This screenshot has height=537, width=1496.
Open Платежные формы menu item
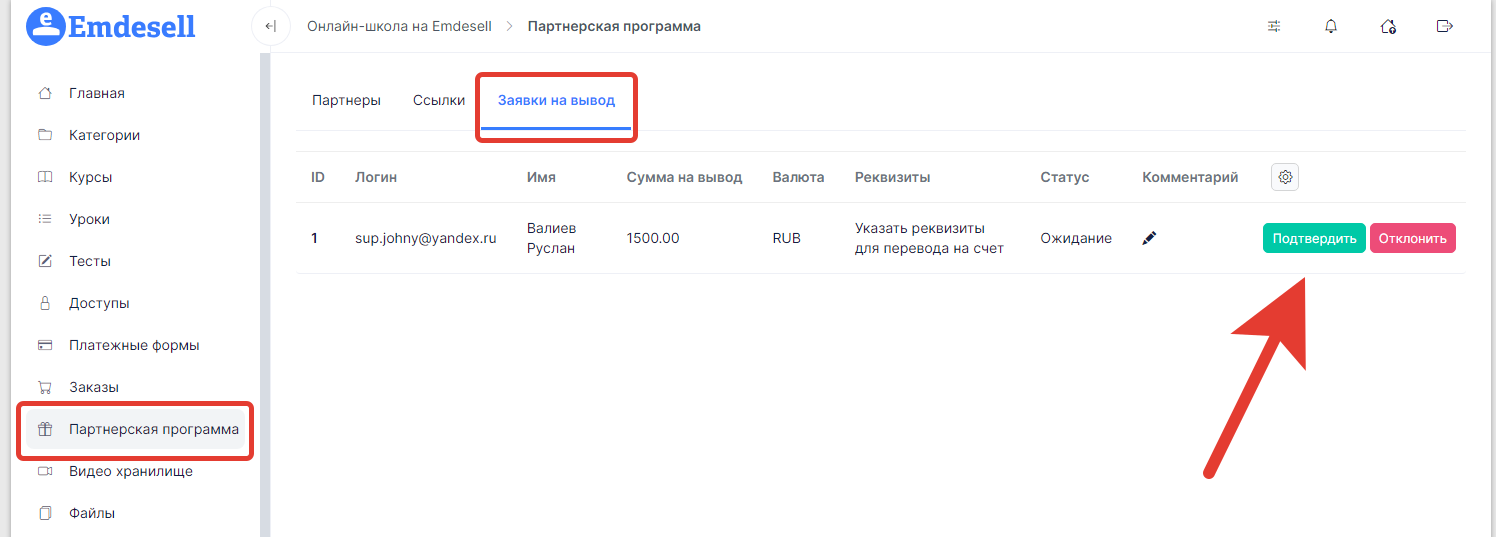pyautogui.click(x=135, y=345)
